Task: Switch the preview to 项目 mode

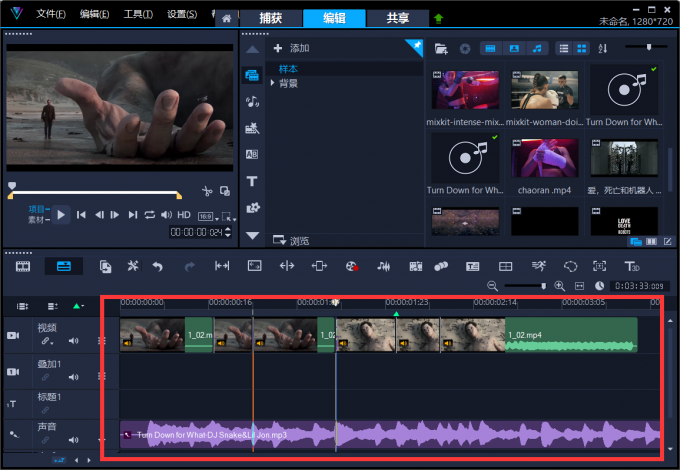Action: click(38, 209)
